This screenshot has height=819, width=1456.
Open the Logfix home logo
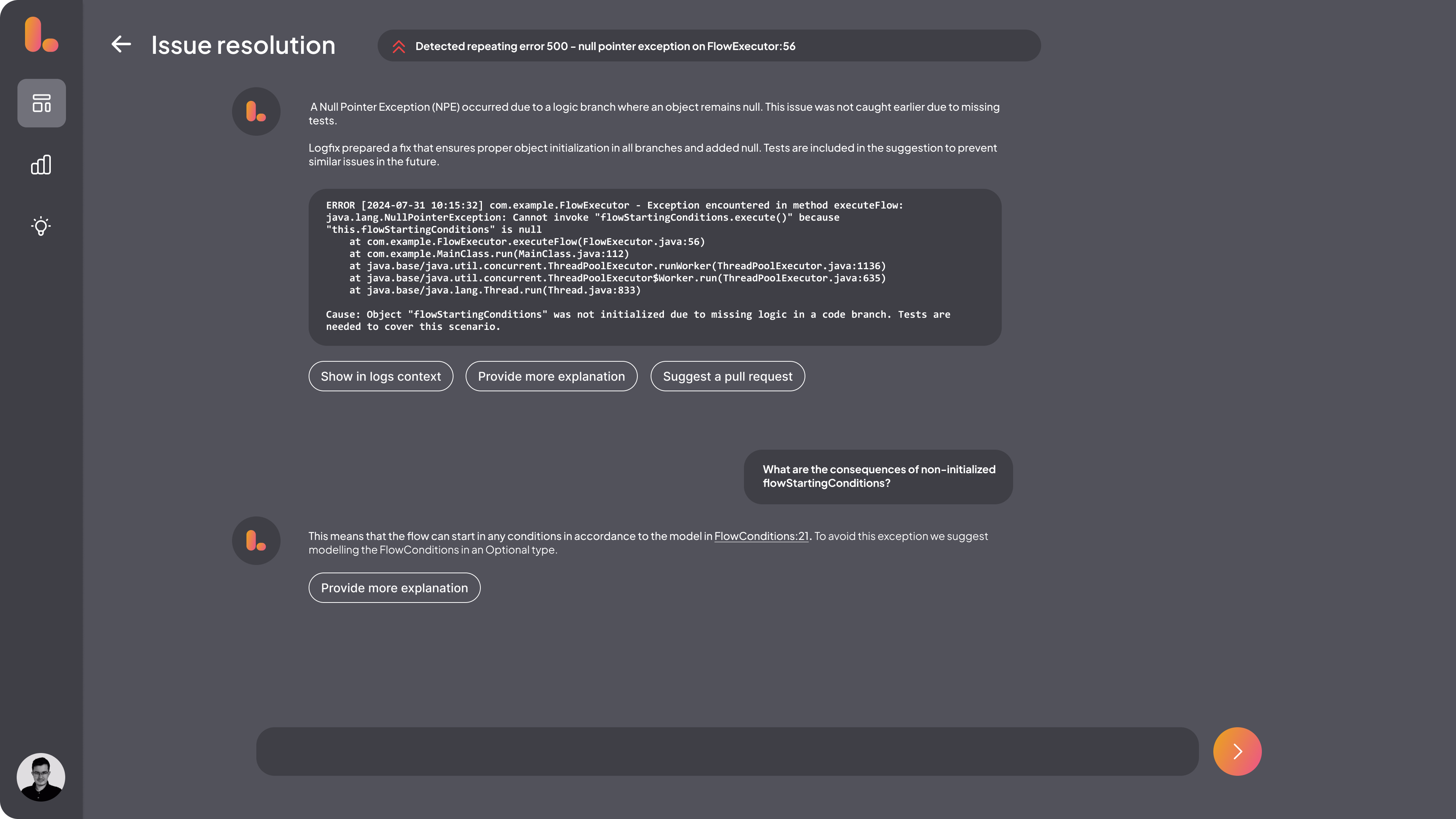pos(41,36)
